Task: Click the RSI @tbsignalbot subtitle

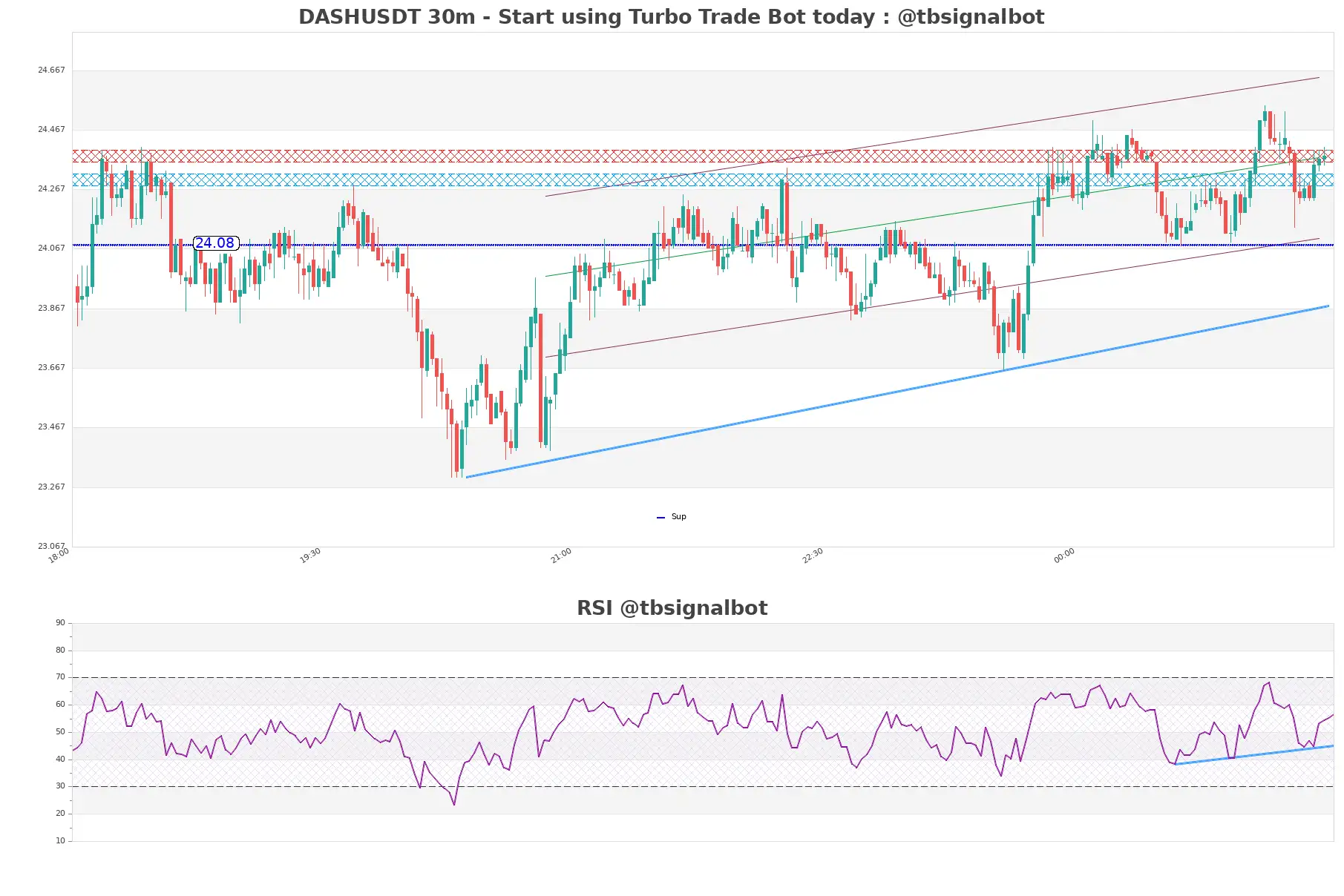Action: [x=672, y=608]
